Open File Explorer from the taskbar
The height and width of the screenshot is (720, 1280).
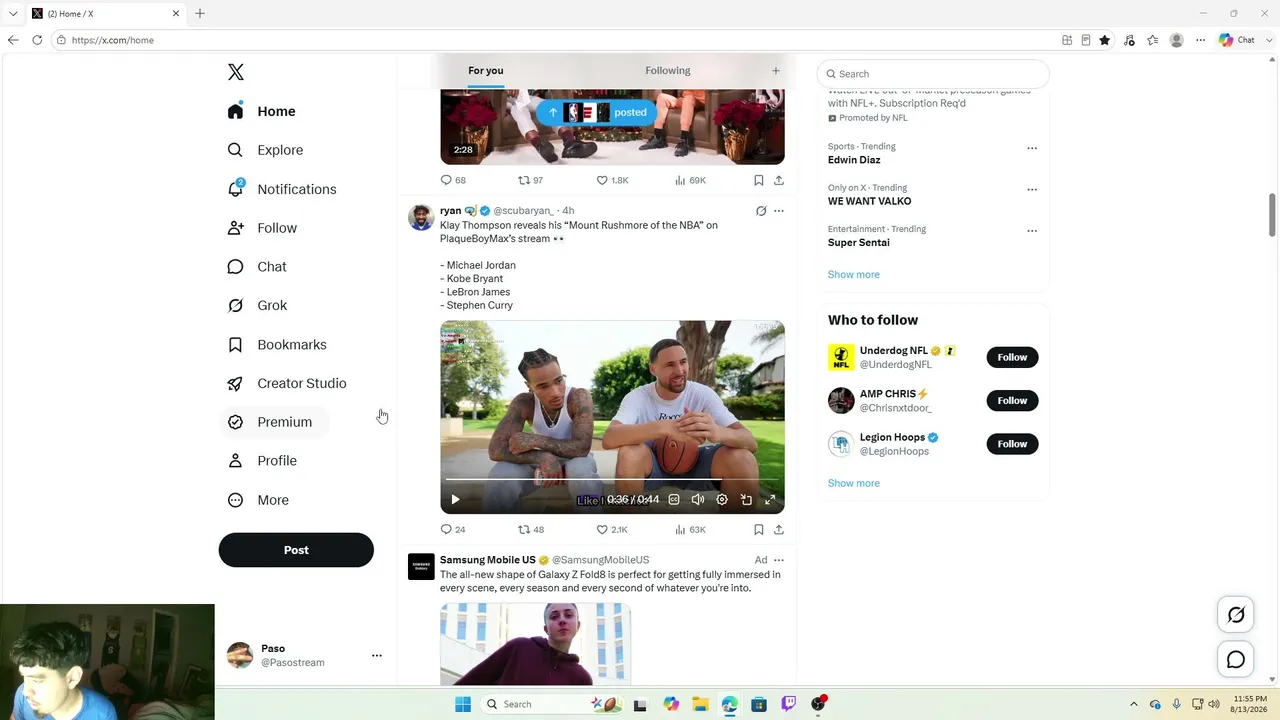[x=700, y=704]
